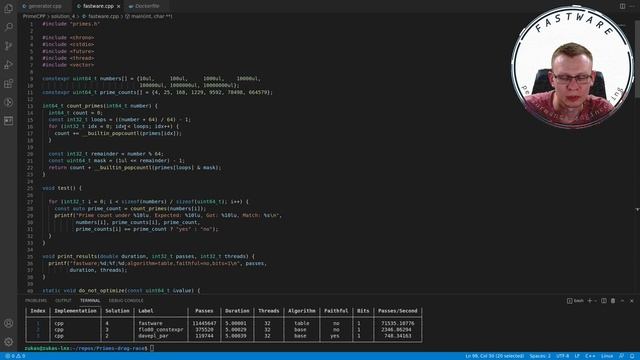Open notifications bell in status bar
The width and height of the screenshot is (640, 360).
[632, 356]
